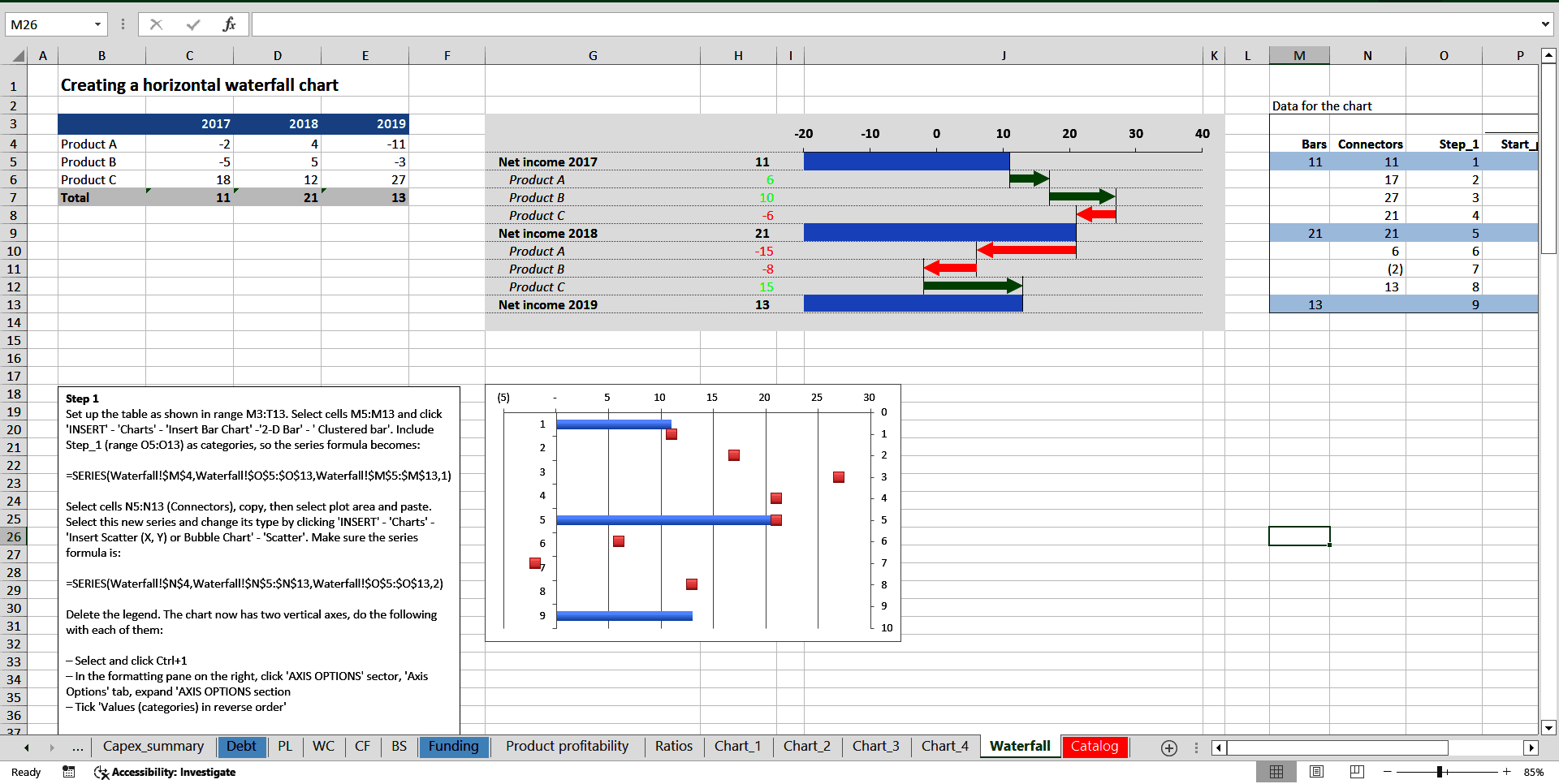Select the Net income 2017 blue bar

(x=906, y=161)
